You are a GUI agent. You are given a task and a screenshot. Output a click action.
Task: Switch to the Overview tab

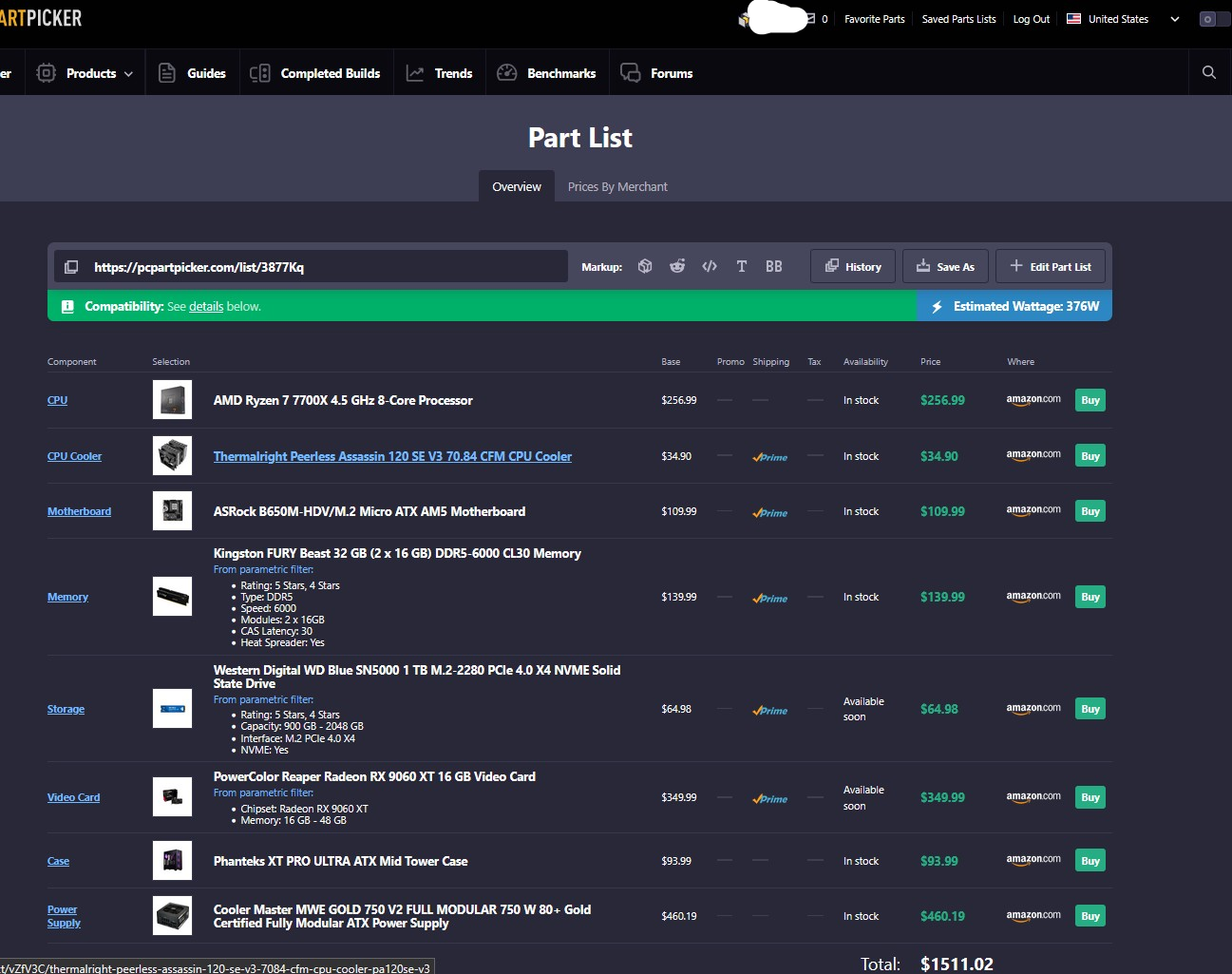click(517, 186)
